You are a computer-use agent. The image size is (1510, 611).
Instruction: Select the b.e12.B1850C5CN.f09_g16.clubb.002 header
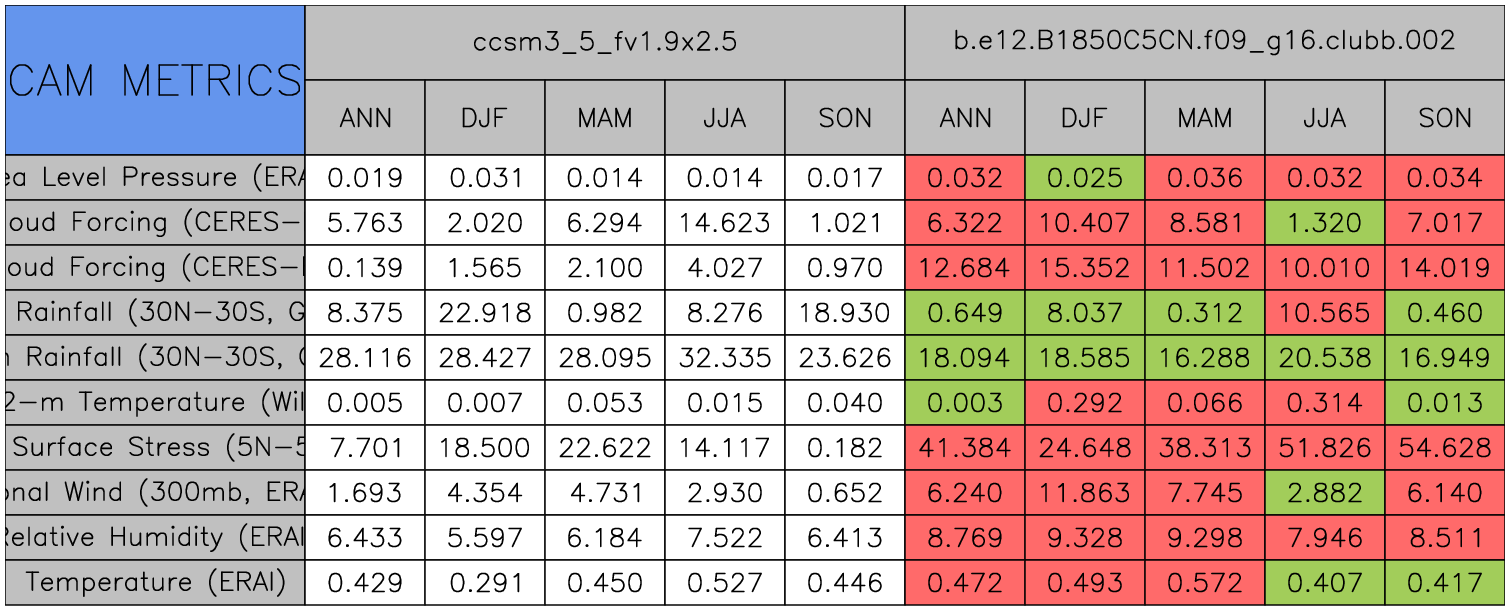[x=1205, y=42]
